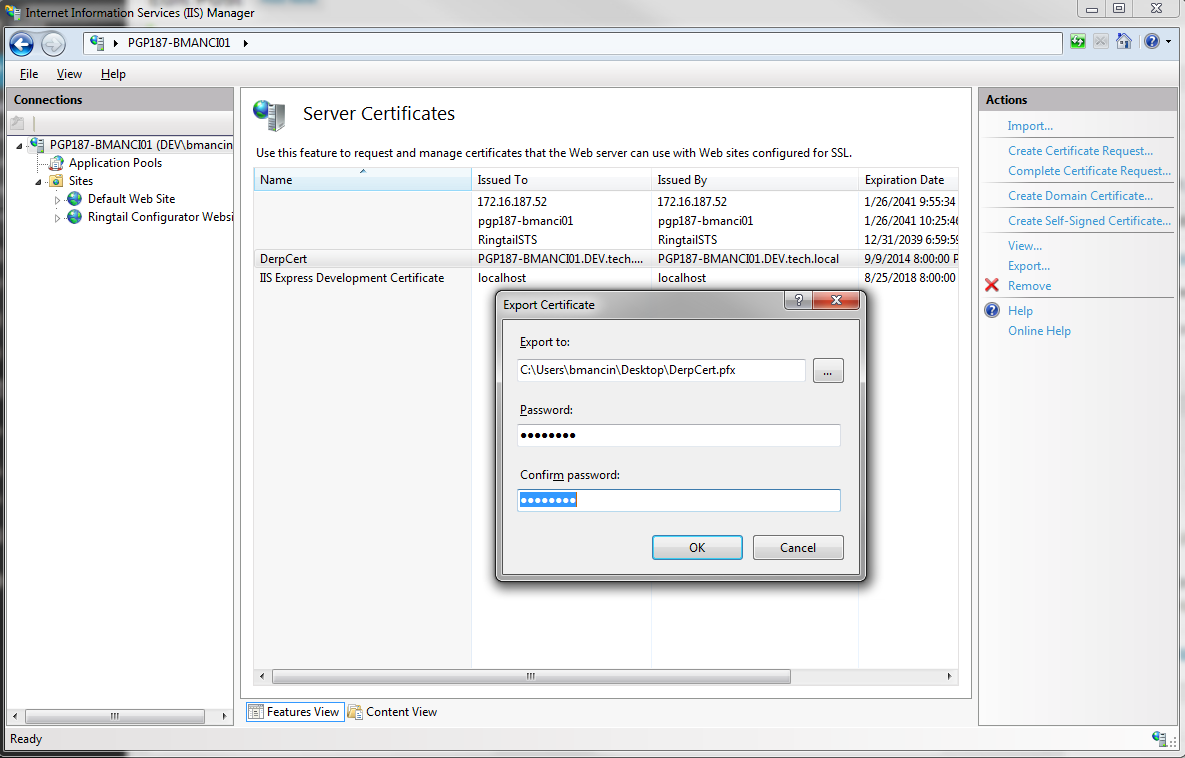Image resolution: width=1185 pixels, height=758 pixels.
Task: Open the Help menu
Action: (x=113, y=74)
